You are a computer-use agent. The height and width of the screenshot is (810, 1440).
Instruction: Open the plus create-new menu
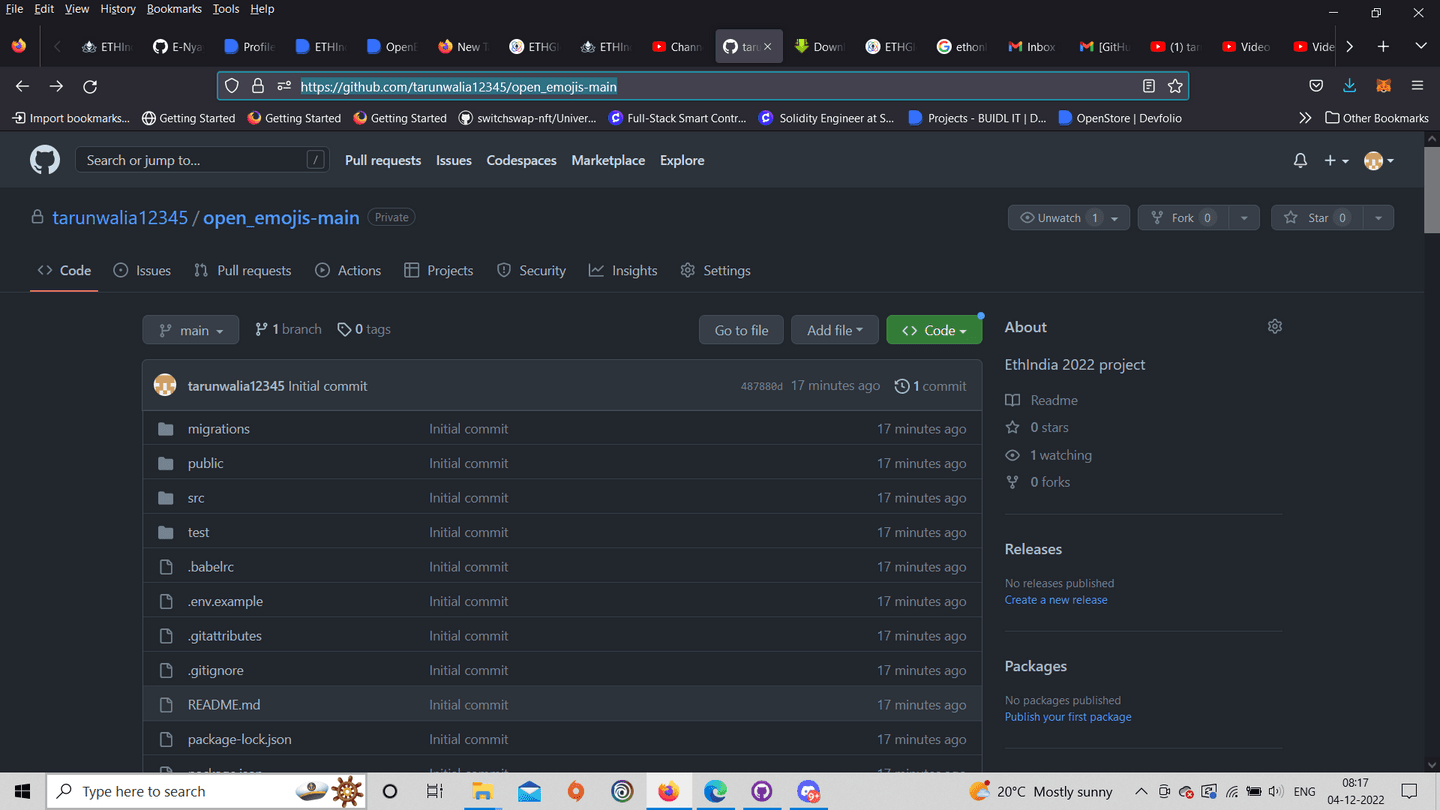point(1336,160)
